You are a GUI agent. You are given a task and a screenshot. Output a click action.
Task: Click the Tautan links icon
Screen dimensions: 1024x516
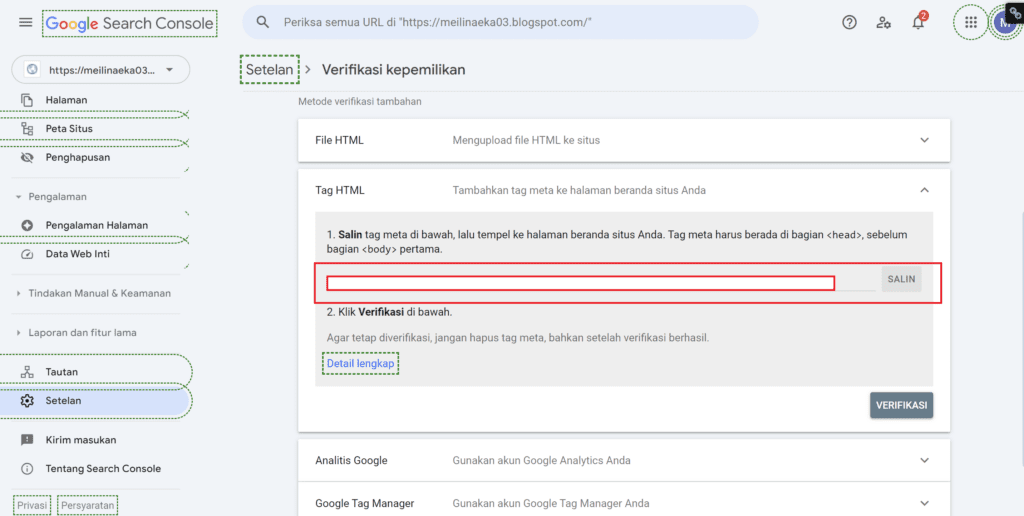pos(27,372)
